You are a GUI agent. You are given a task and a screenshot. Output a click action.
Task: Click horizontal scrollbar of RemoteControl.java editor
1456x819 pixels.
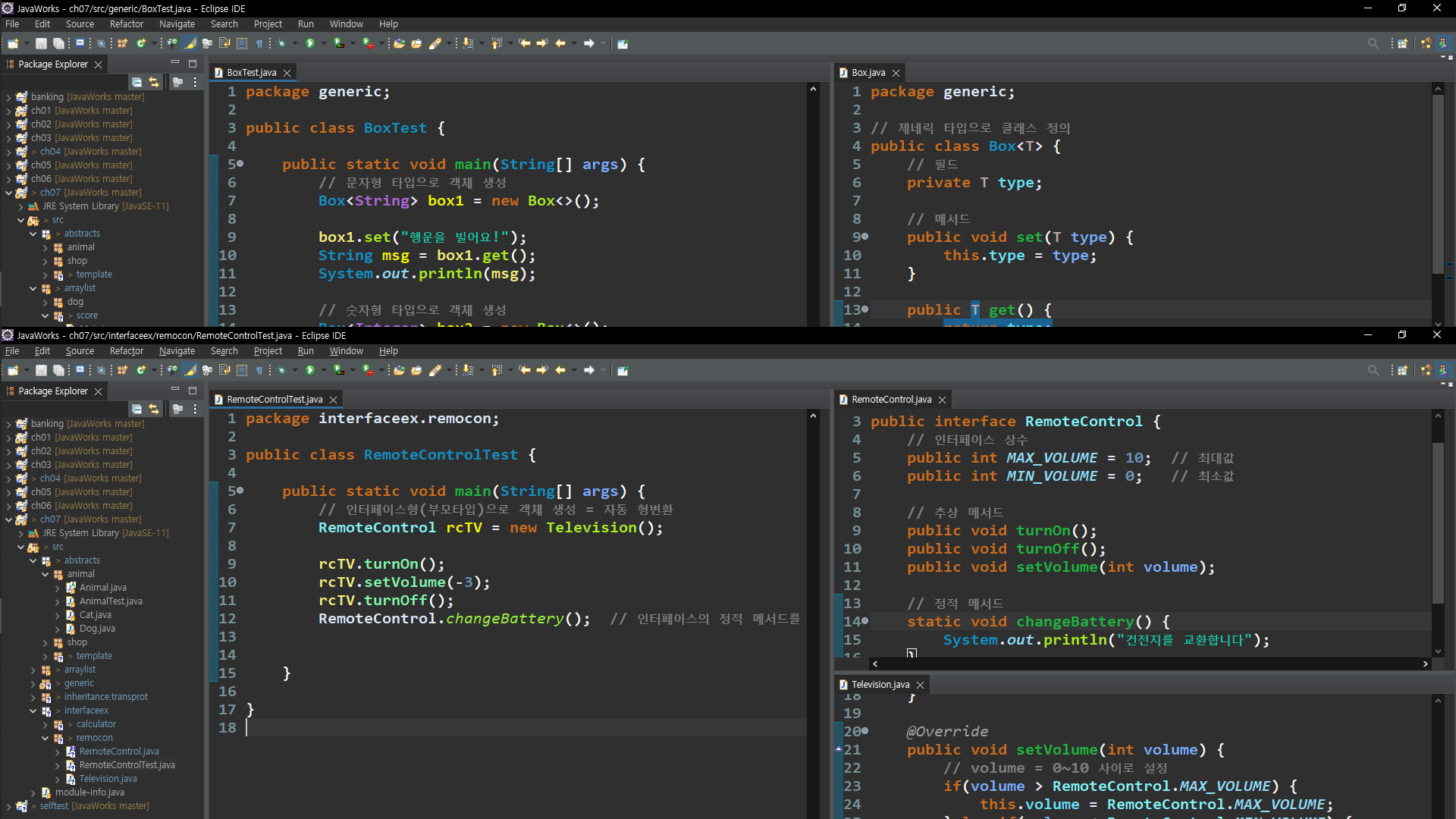pos(1150,664)
